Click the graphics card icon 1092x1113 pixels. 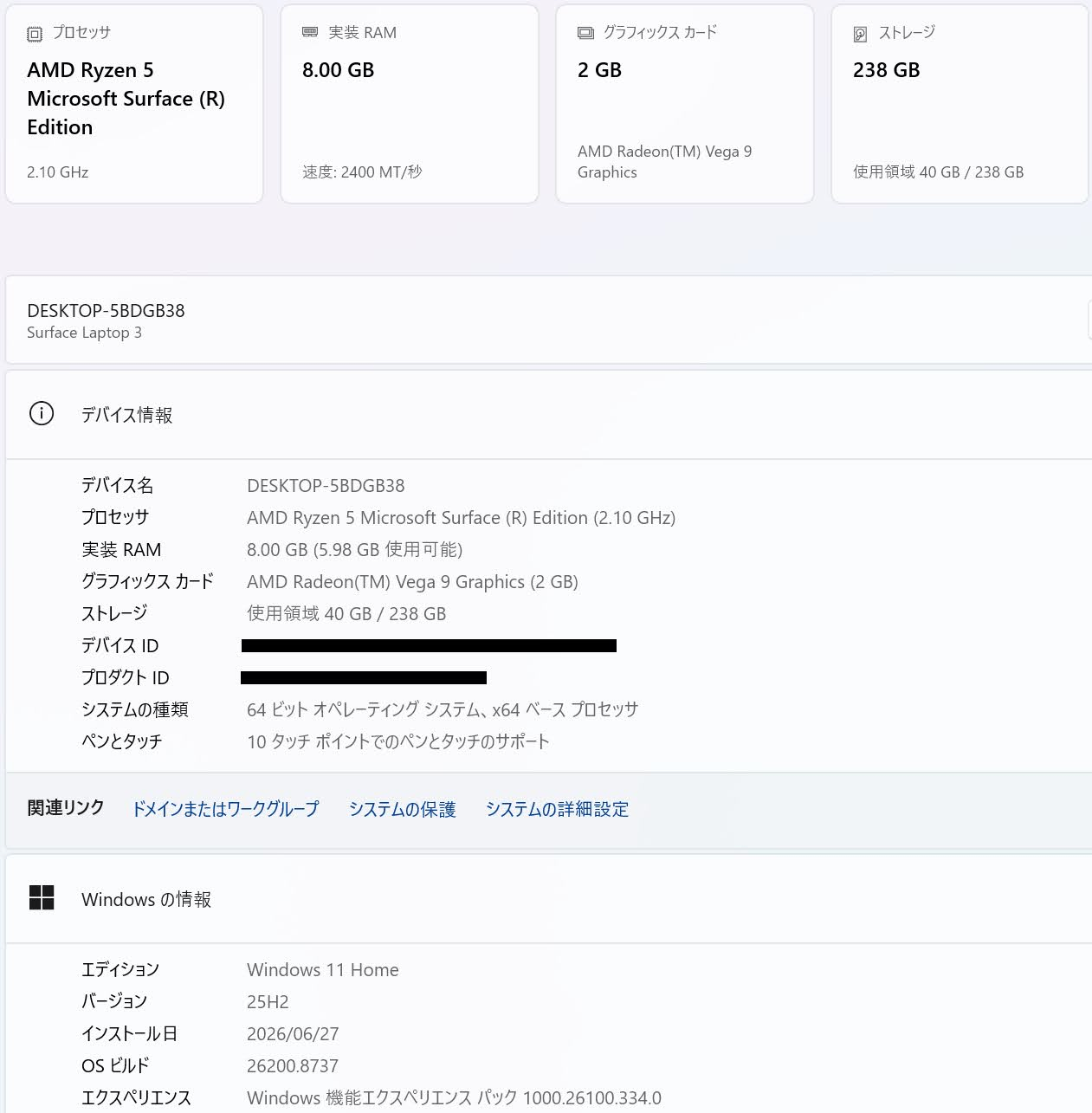(x=585, y=33)
